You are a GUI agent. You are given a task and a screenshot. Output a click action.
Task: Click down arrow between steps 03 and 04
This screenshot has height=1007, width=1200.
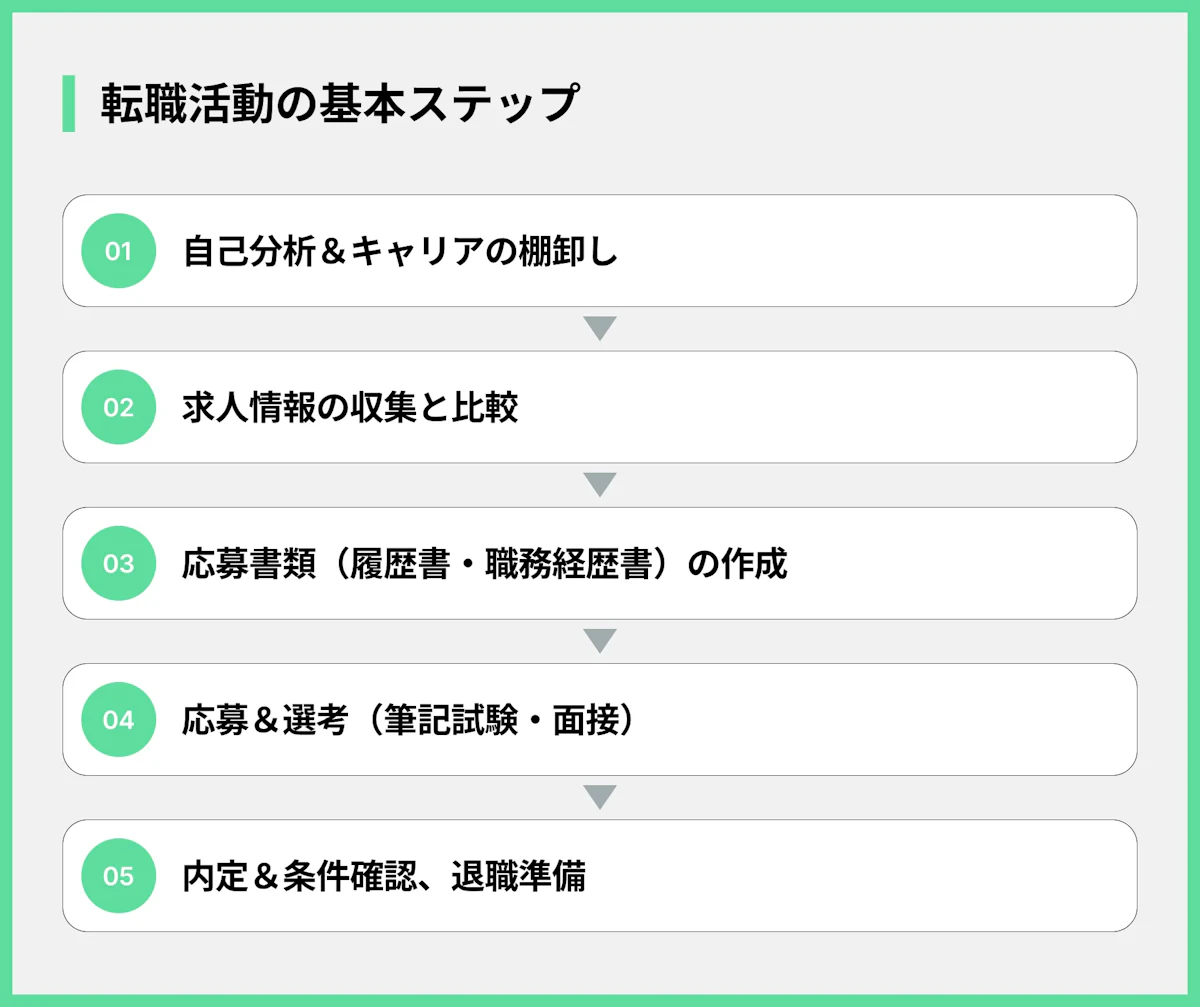coord(600,641)
